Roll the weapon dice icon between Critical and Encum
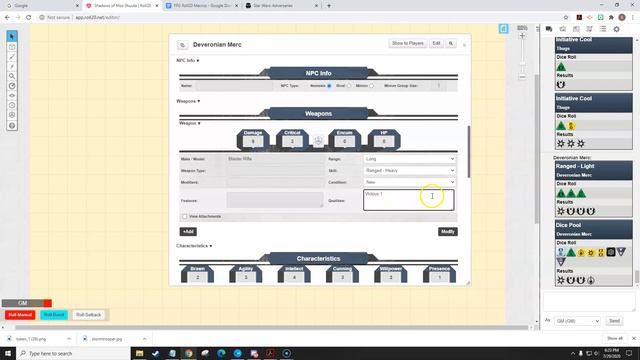640x360 pixels. point(318,141)
